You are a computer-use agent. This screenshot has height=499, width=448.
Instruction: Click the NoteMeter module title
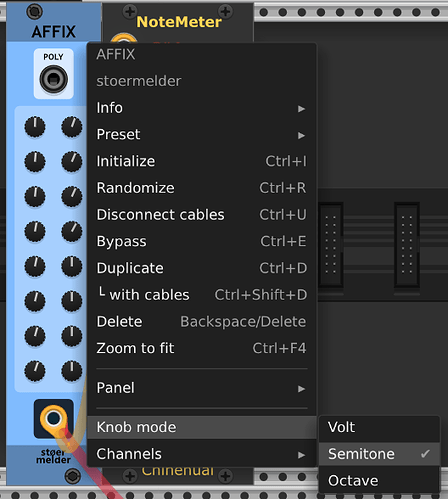(179, 22)
